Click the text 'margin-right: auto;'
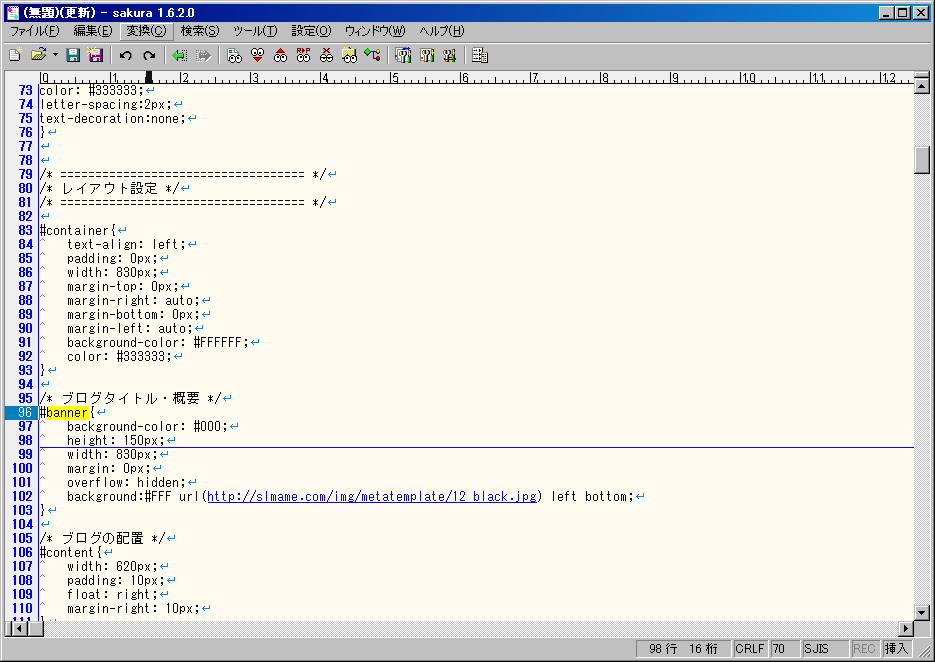Screen dimensions: 935x662 click(134, 300)
